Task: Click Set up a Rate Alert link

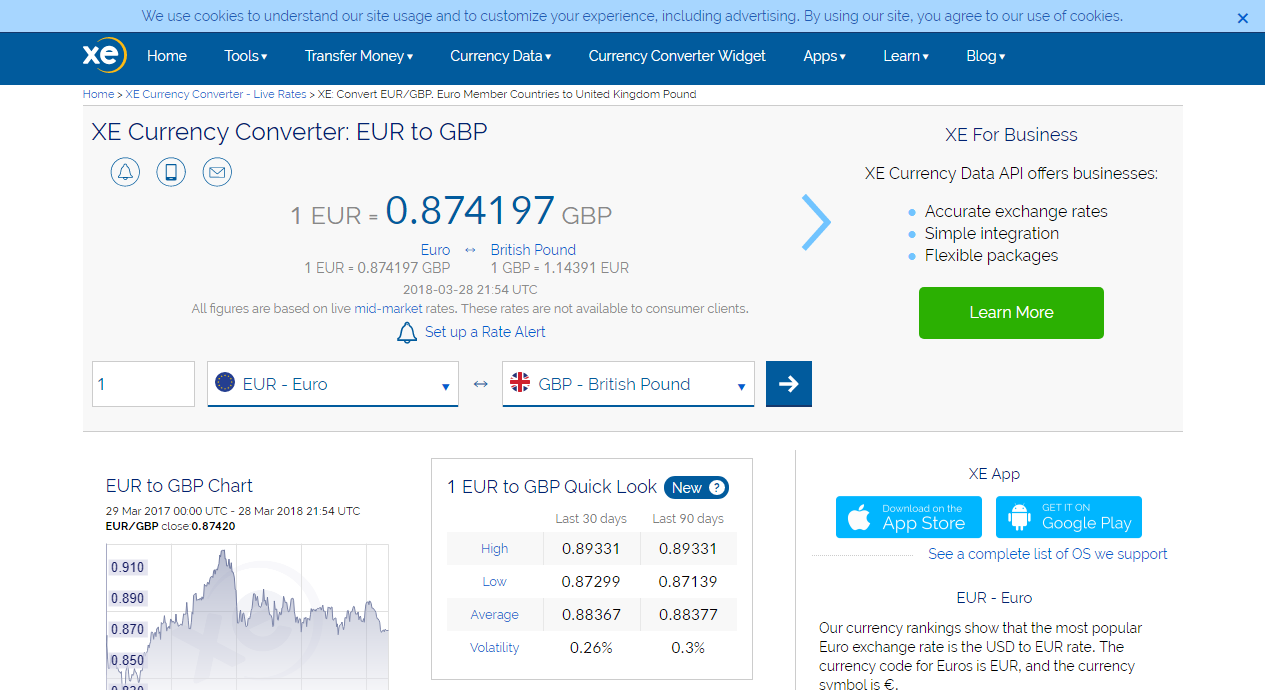Action: (x=485, y=332)
